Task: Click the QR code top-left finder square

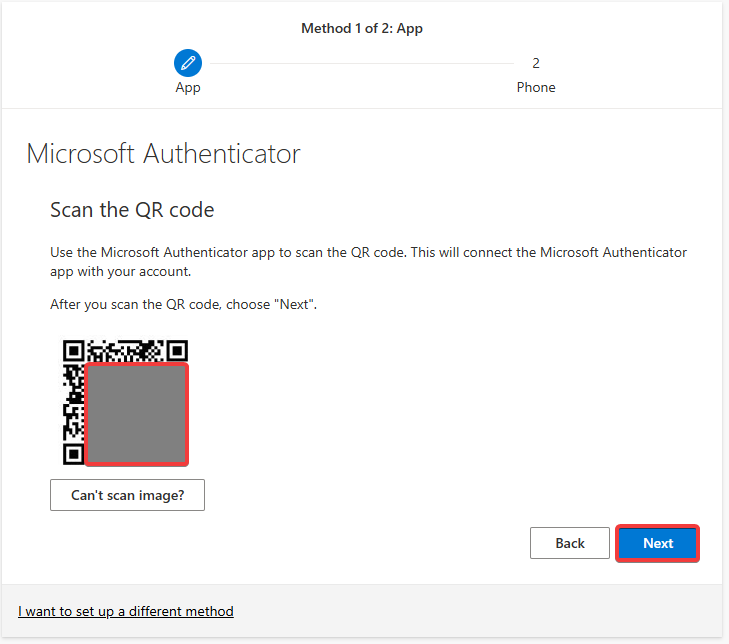Action: (x=73, y=351)
